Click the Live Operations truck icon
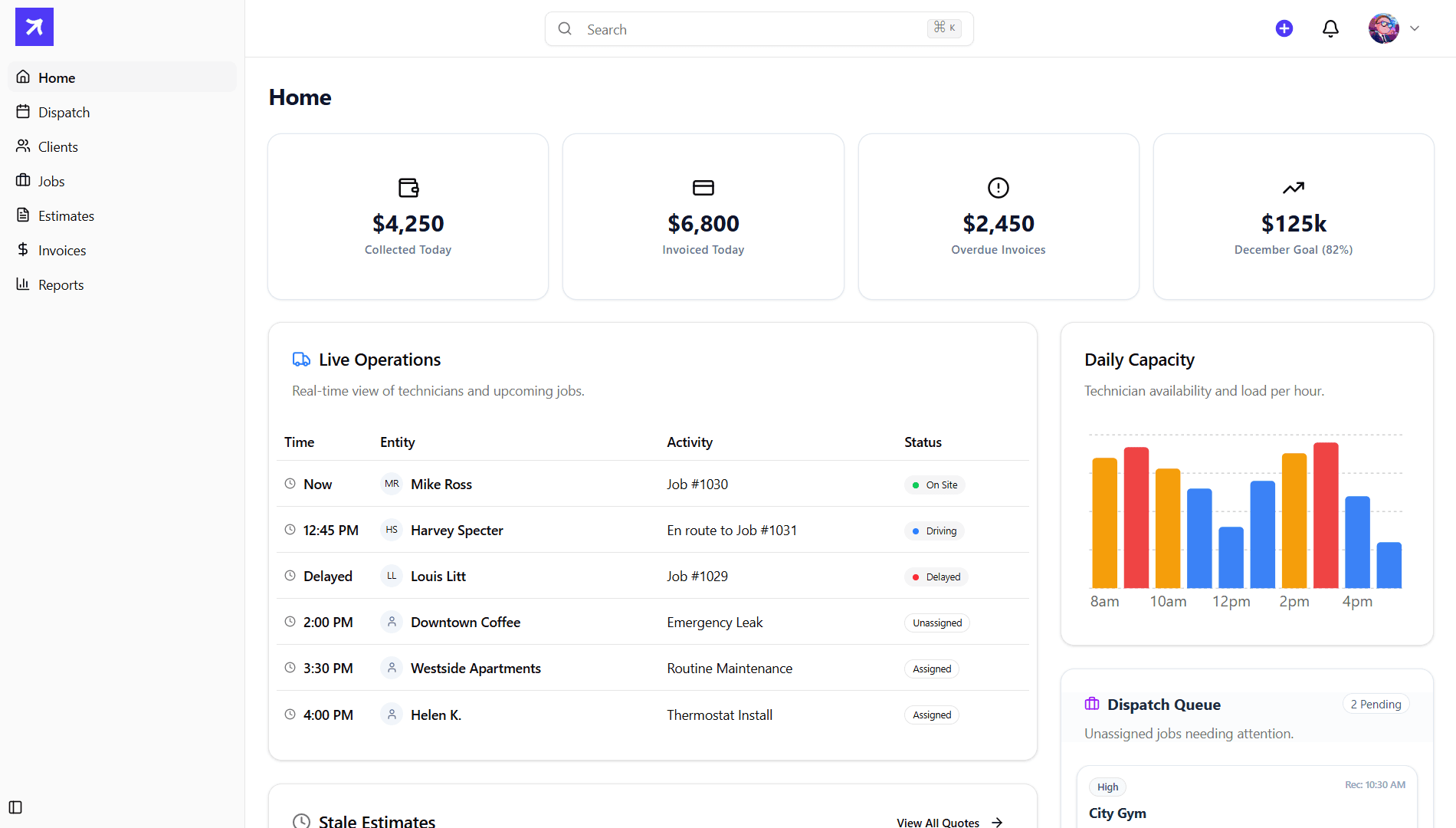The height and width of the screenshot is (828, 1456). tap(301, 360)
